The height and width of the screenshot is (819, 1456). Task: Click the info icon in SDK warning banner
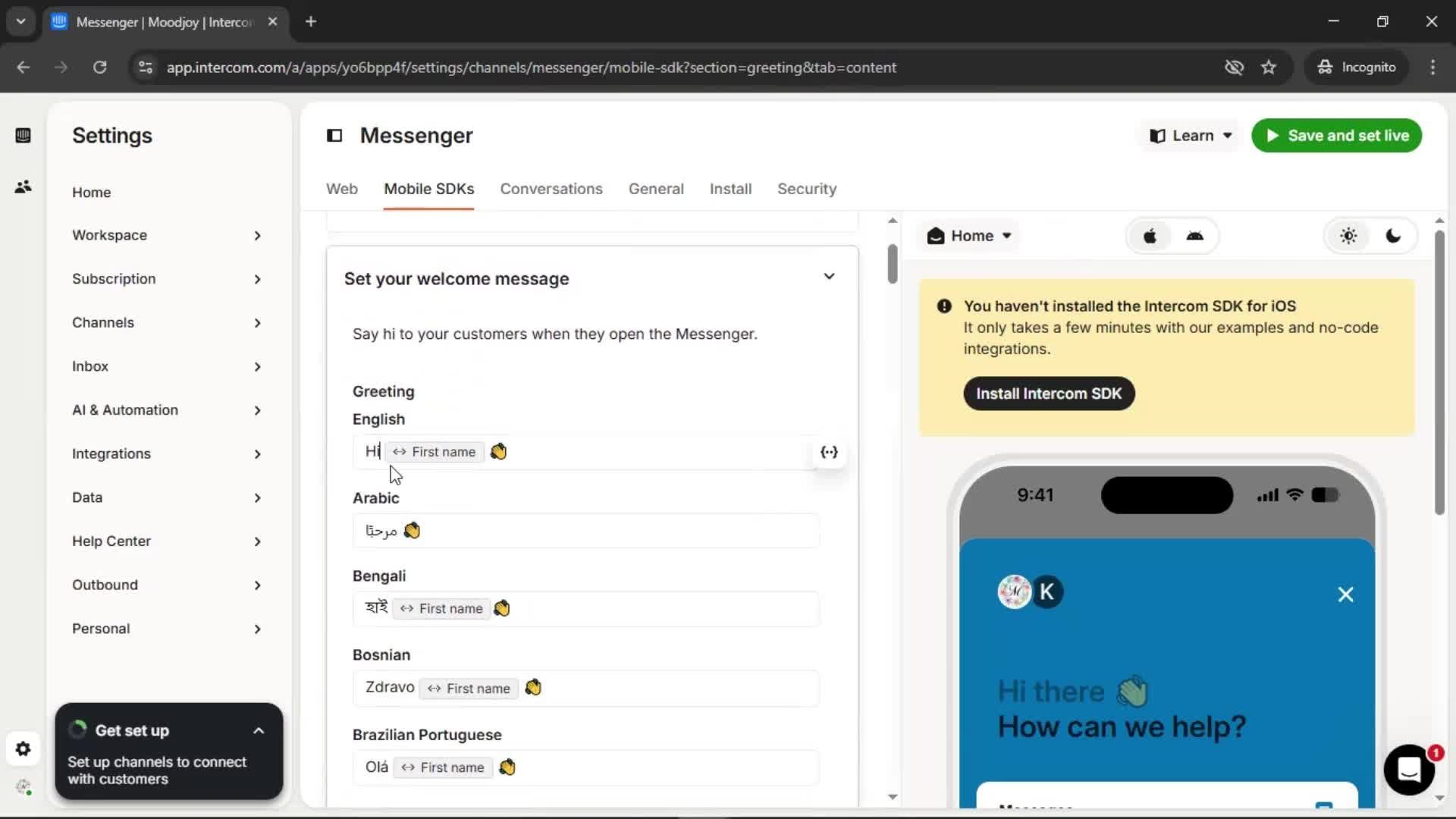coord(944,306)
